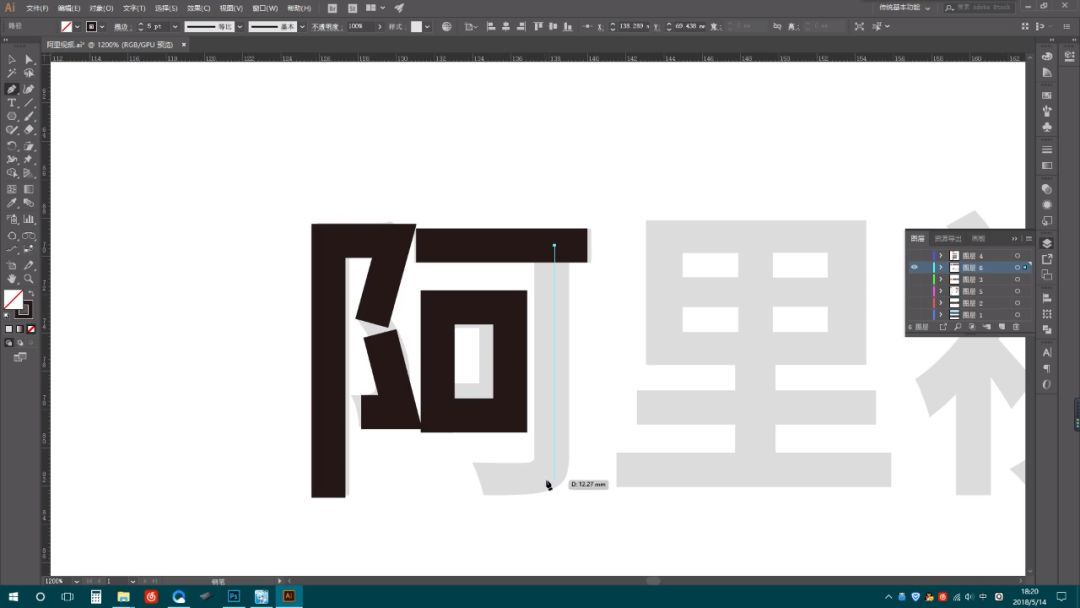Image resolution: width=1080 pixels, height=608 pixels.
Task: Toggle visibility of 图层 2
Action: 914,303
